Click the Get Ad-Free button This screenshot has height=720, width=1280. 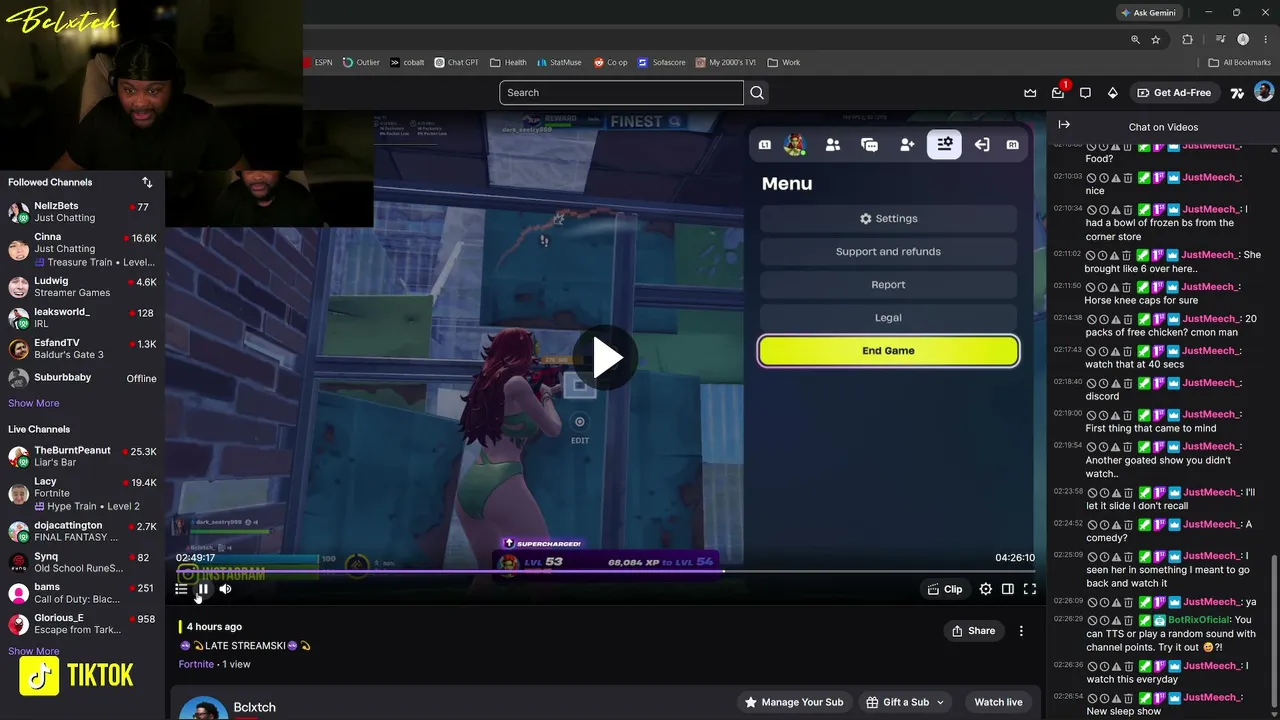pos(1174,93)
